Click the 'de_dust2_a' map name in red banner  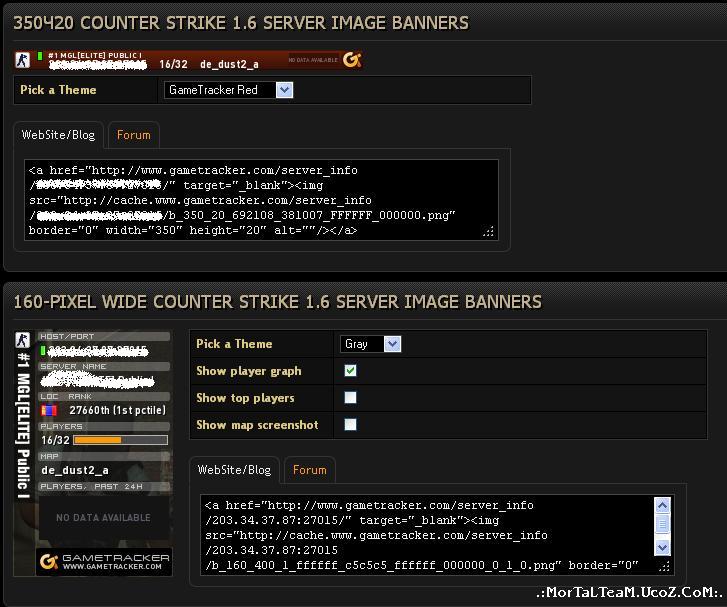coord(229,64)
